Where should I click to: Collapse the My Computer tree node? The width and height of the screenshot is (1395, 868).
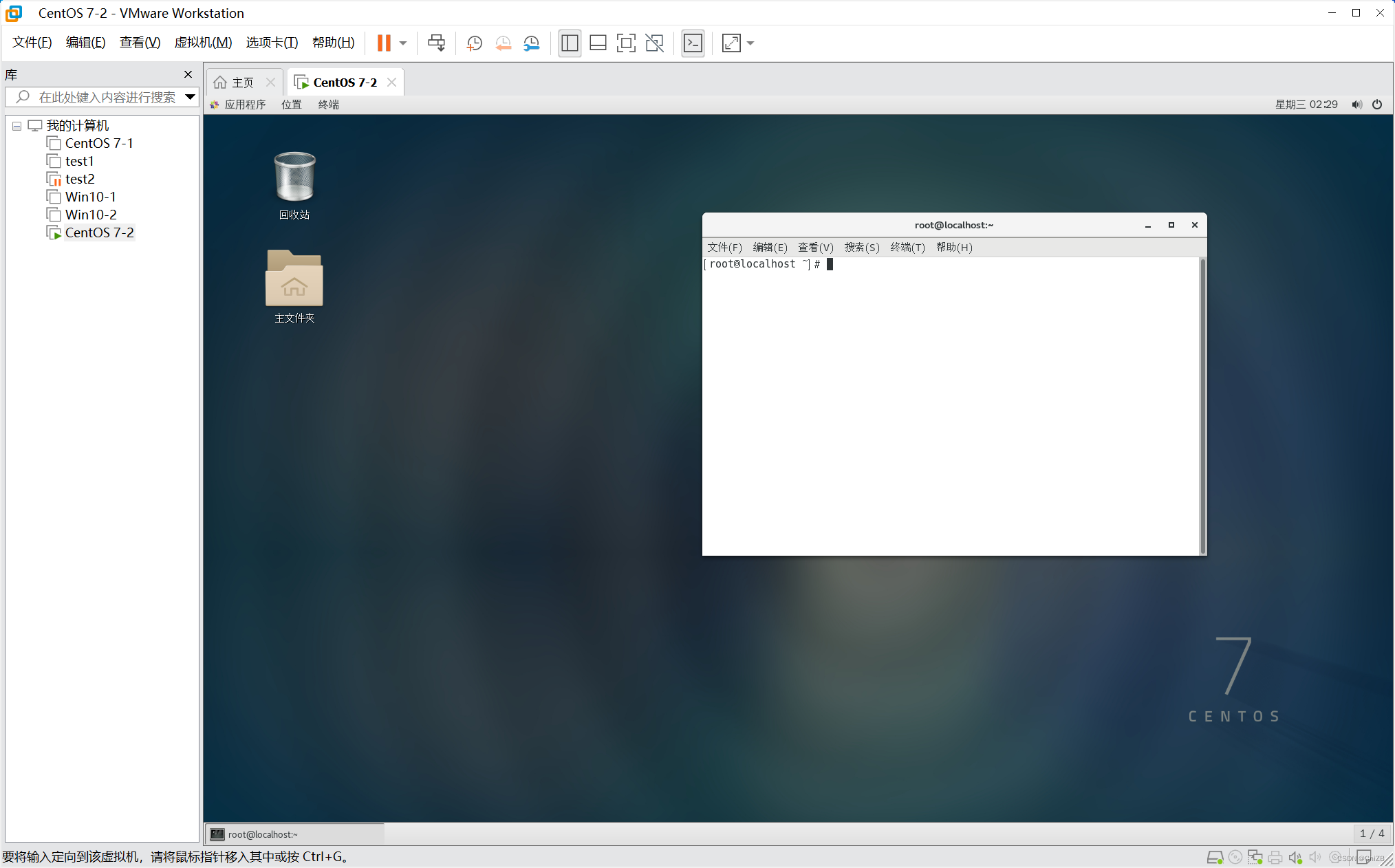coord(17,126)
